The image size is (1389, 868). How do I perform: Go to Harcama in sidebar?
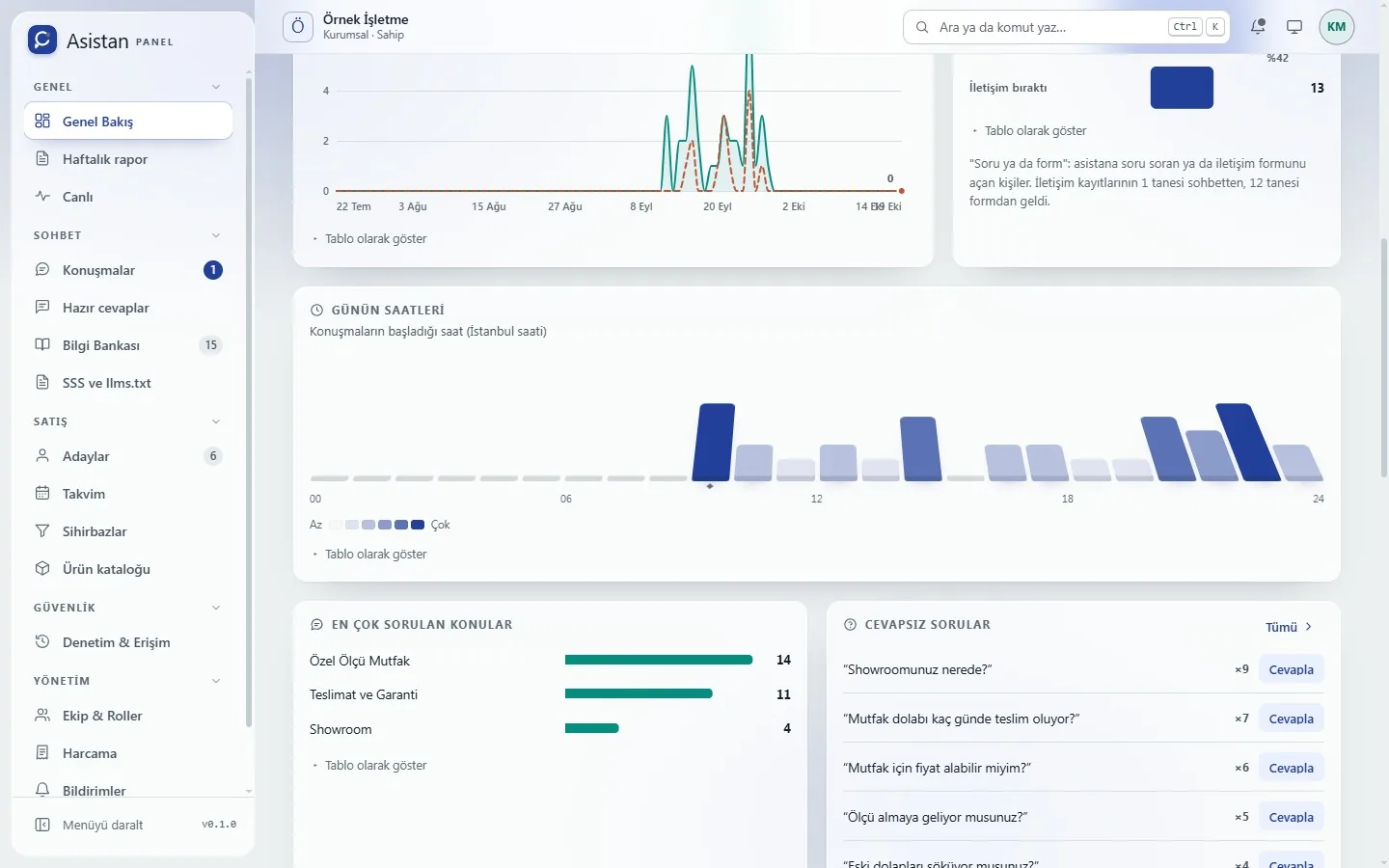(128, 752)
